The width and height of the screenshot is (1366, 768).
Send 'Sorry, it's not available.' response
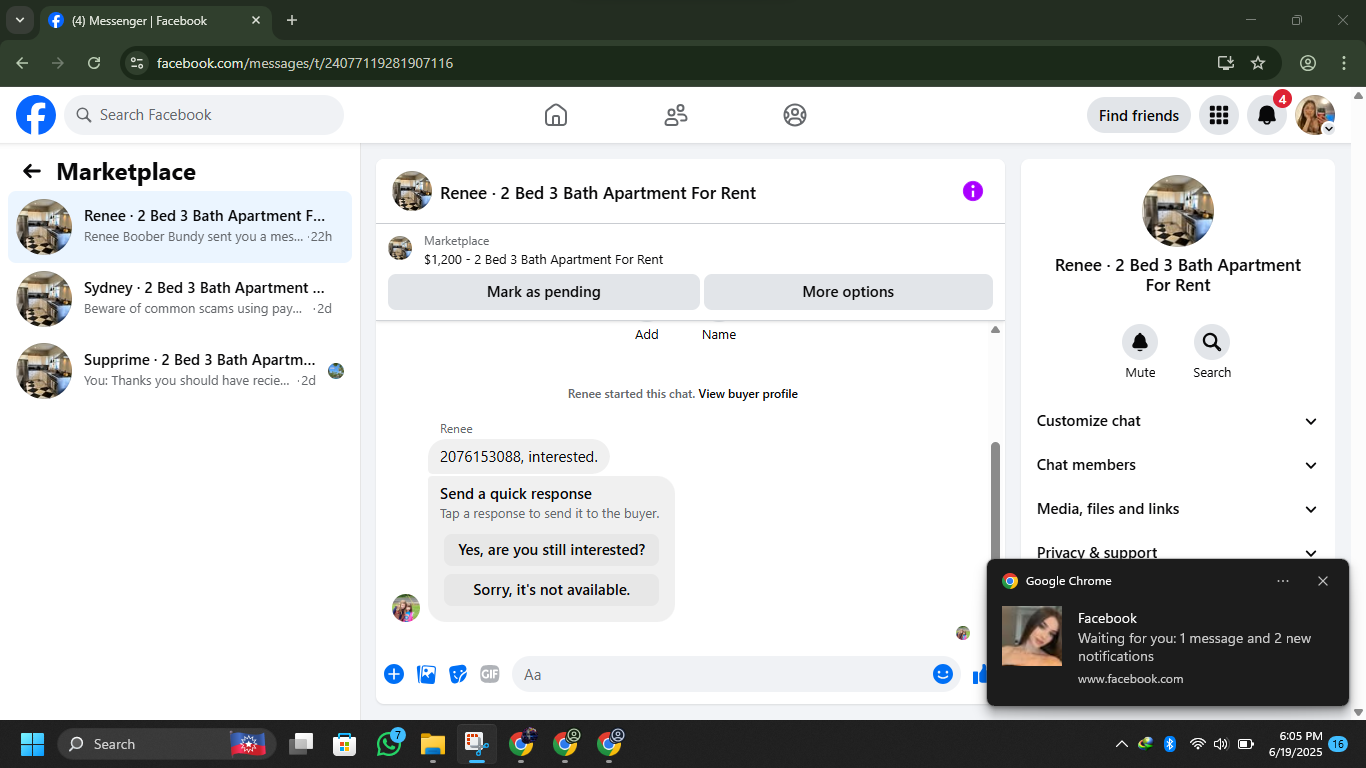(552, 590)
